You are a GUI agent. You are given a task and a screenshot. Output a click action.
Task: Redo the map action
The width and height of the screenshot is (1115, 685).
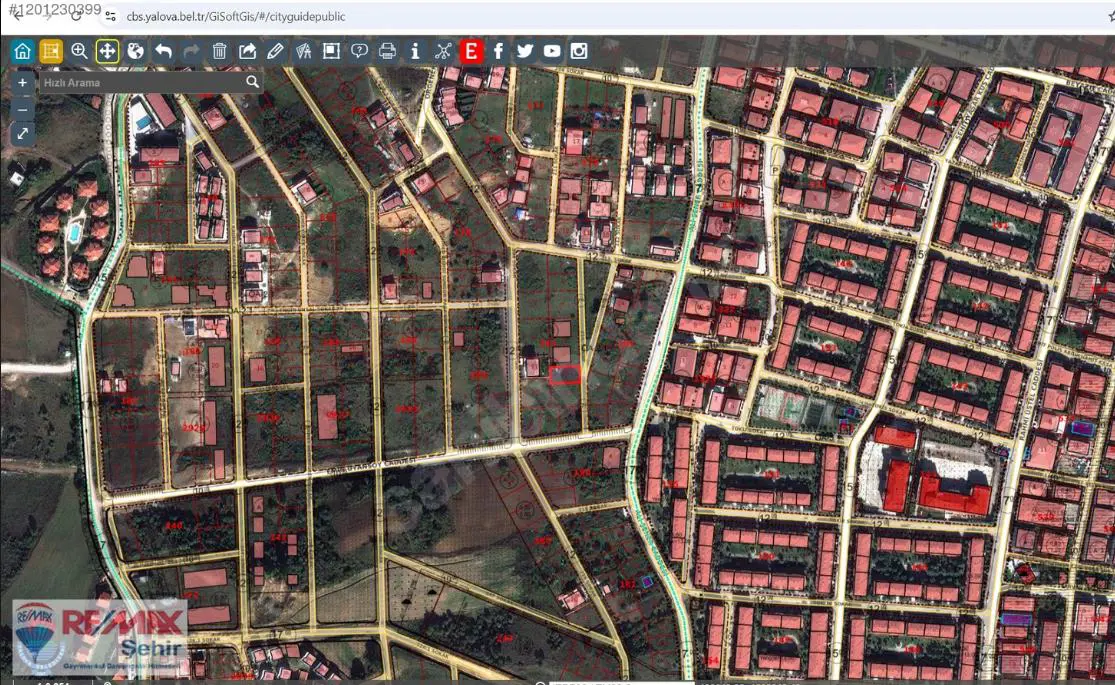[x=191, y=51]
